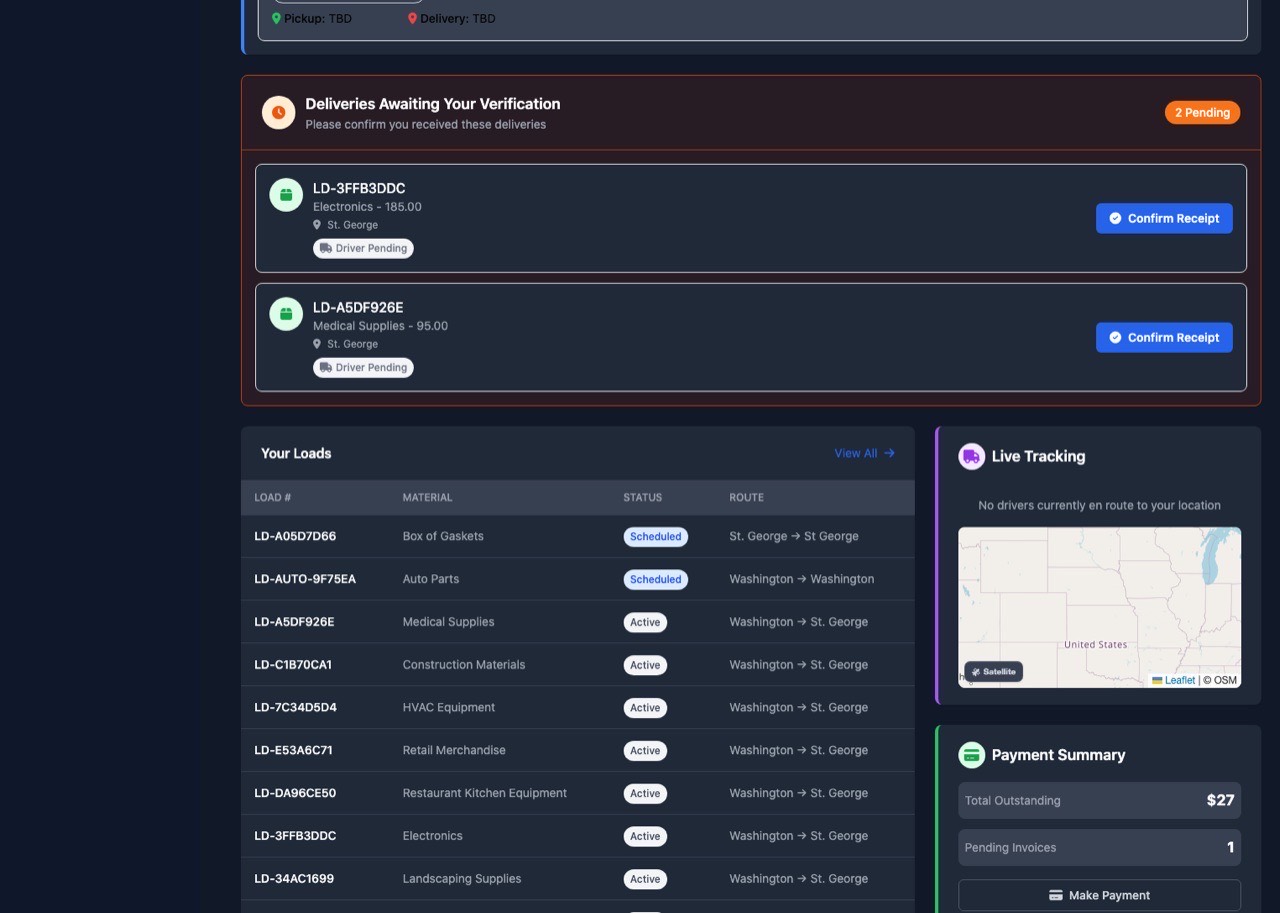The image size is (1280, 913).
Task: Switch map to Satellite view
Action: (x=993, y=672)
